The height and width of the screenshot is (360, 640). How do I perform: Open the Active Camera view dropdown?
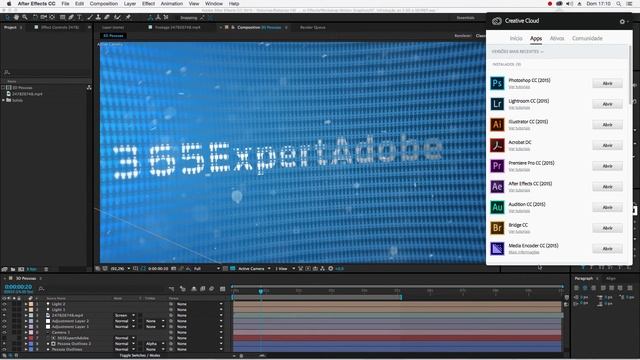pyautogui.click(x=254, y=269)
